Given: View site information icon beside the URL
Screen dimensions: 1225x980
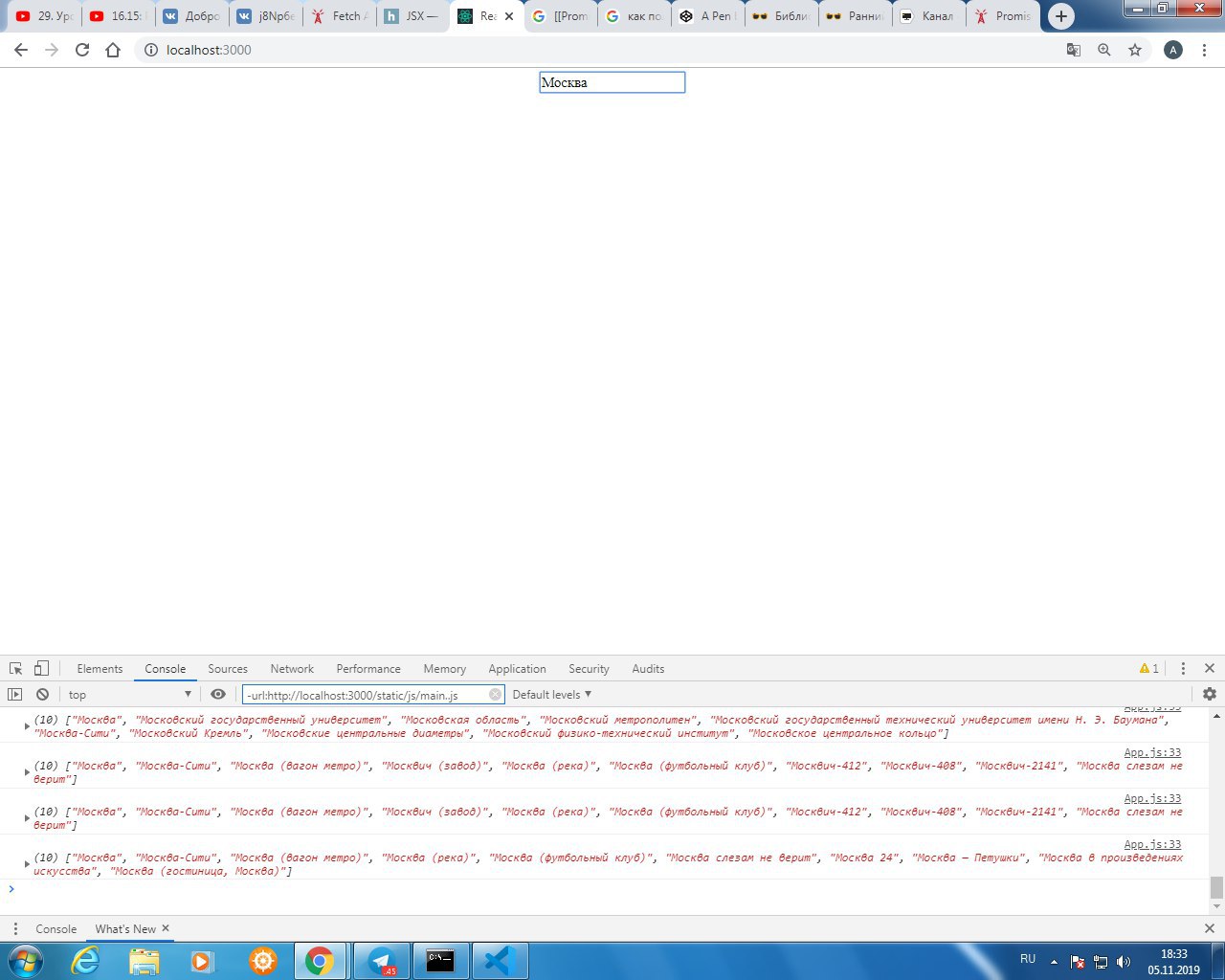Looking at the screenshot, I should click(x=150, y=50).
